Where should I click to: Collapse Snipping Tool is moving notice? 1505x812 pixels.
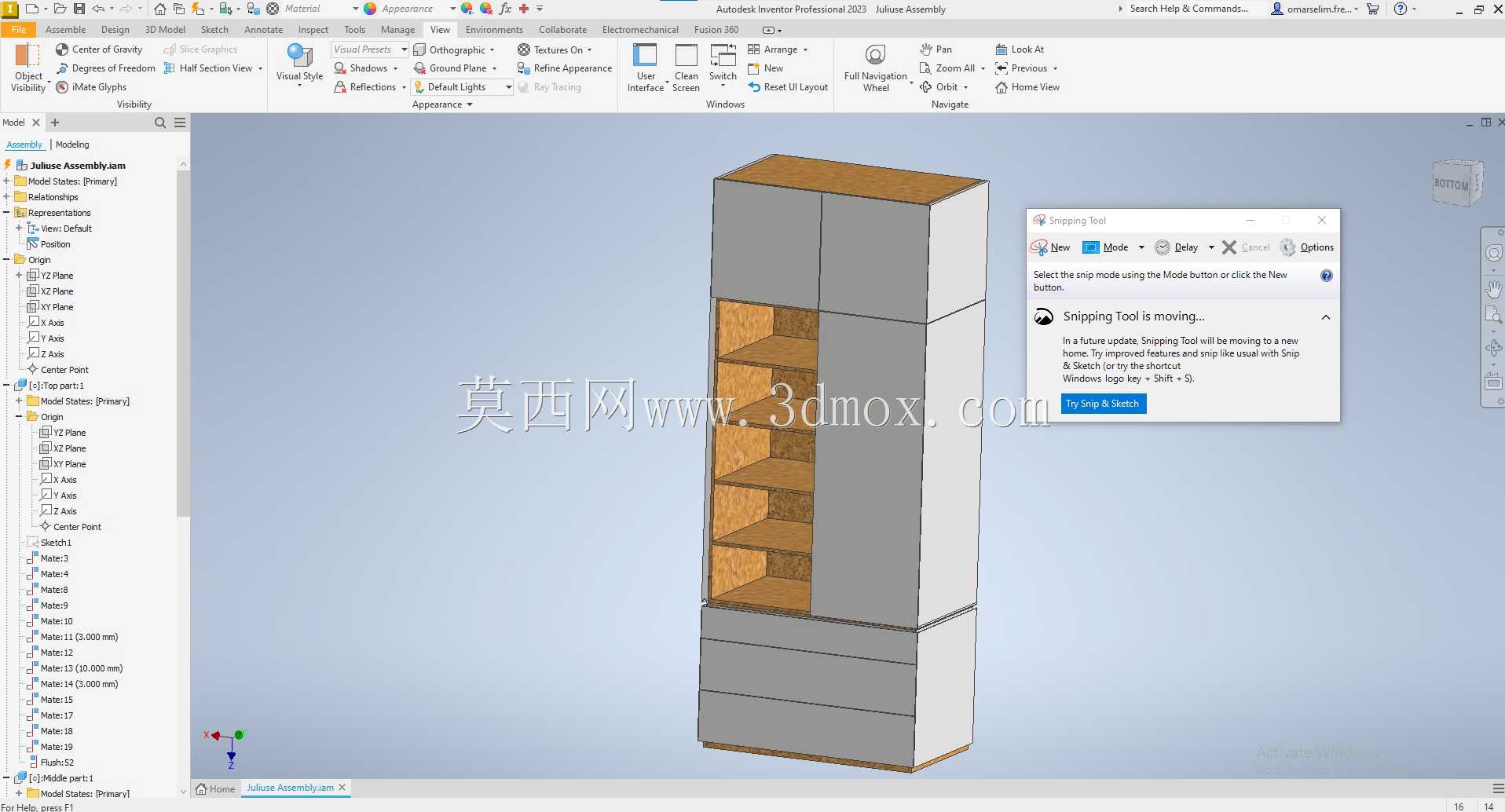[x=1326, y=317]
